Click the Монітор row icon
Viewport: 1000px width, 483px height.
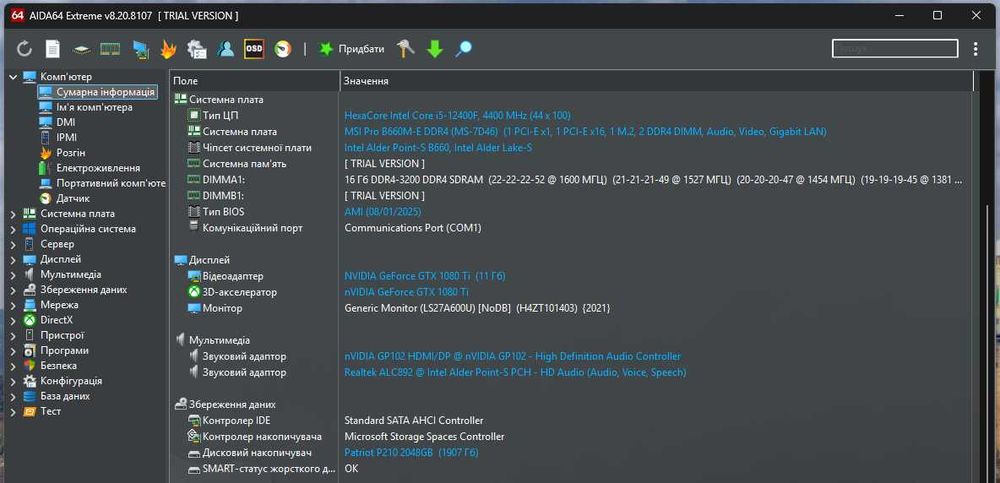[x=194, y=308]
